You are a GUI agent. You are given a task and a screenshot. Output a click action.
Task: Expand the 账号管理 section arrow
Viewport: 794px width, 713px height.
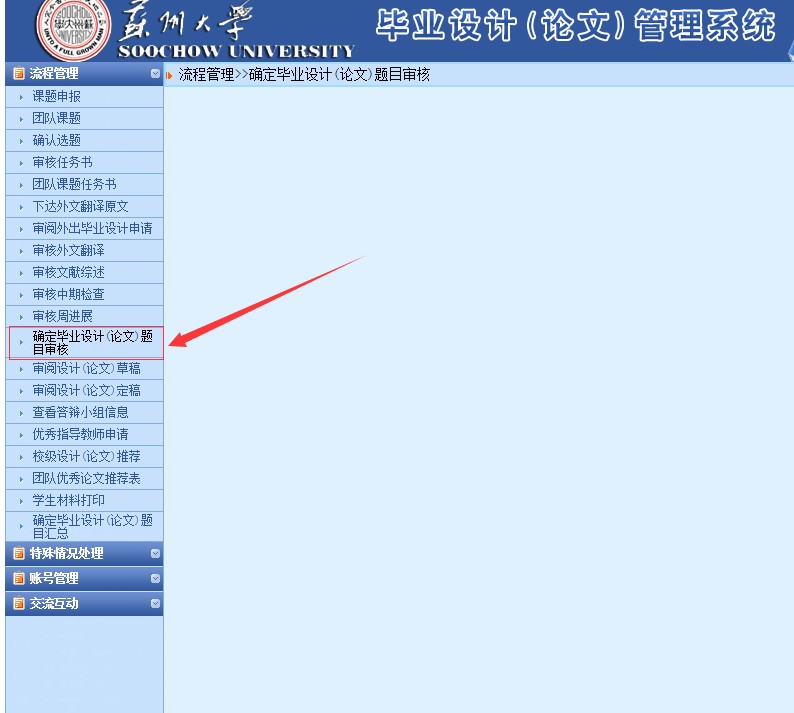click(155, 578)
